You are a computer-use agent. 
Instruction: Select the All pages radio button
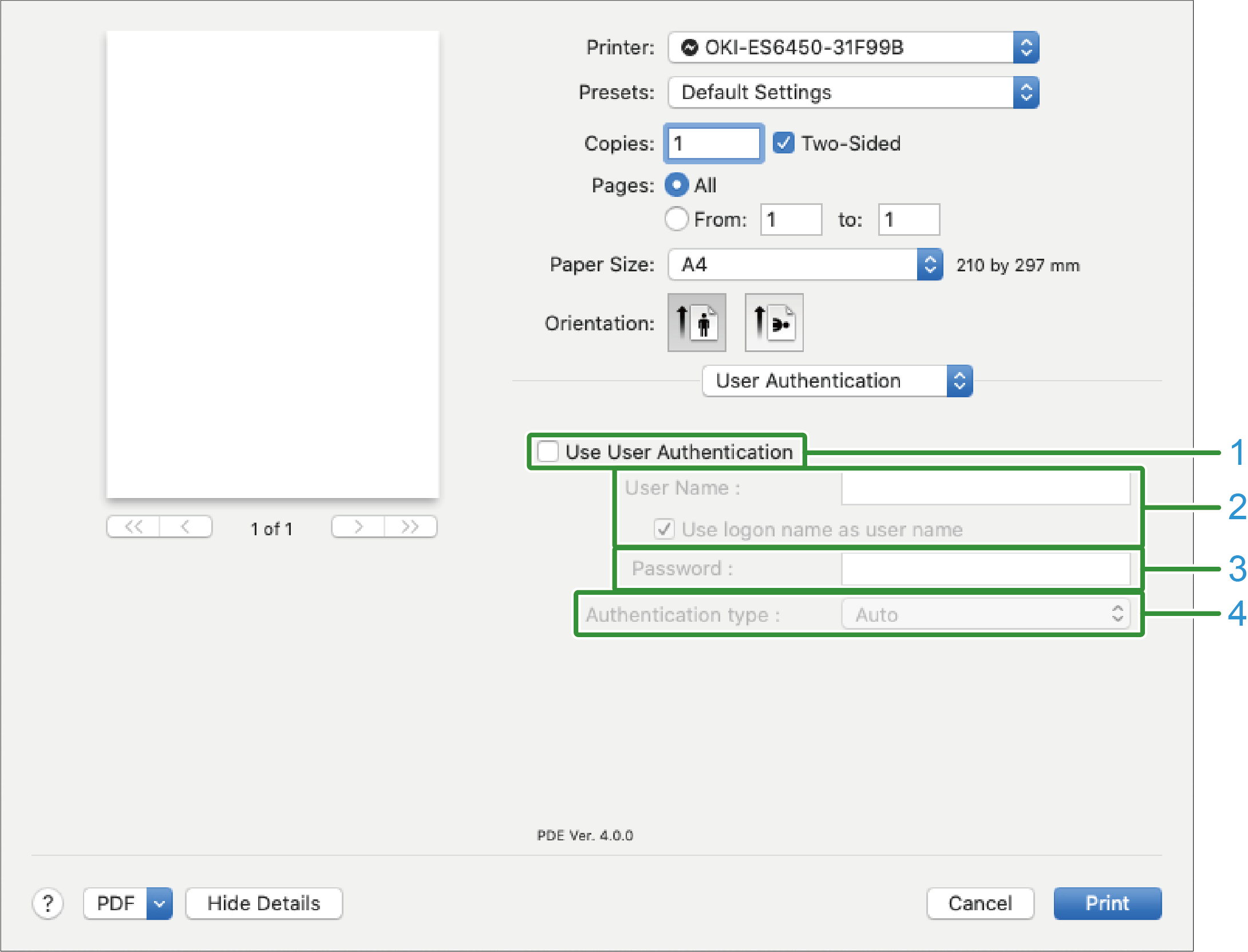point(677,185)
